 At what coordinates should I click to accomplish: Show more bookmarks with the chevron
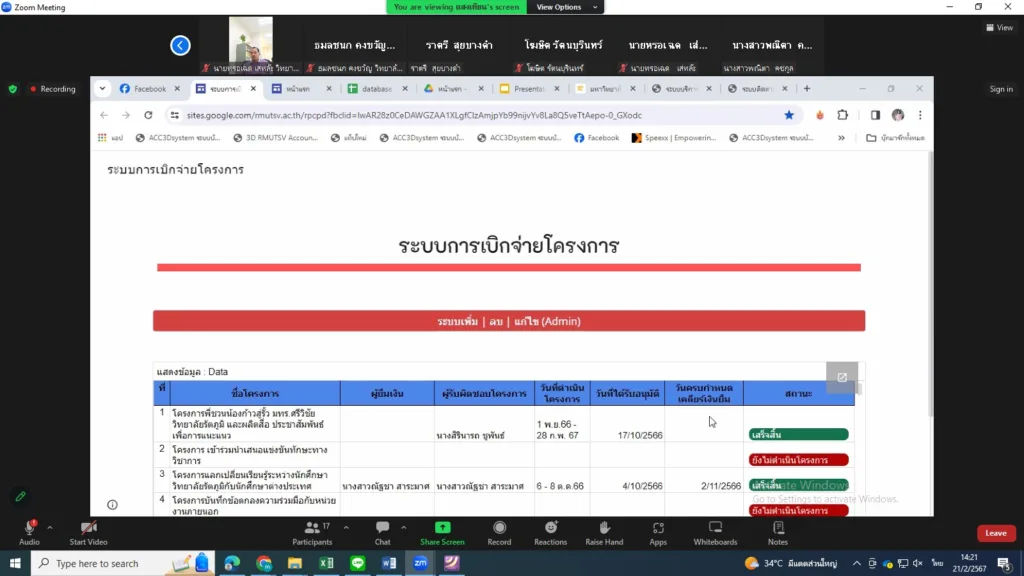(841, 138)
